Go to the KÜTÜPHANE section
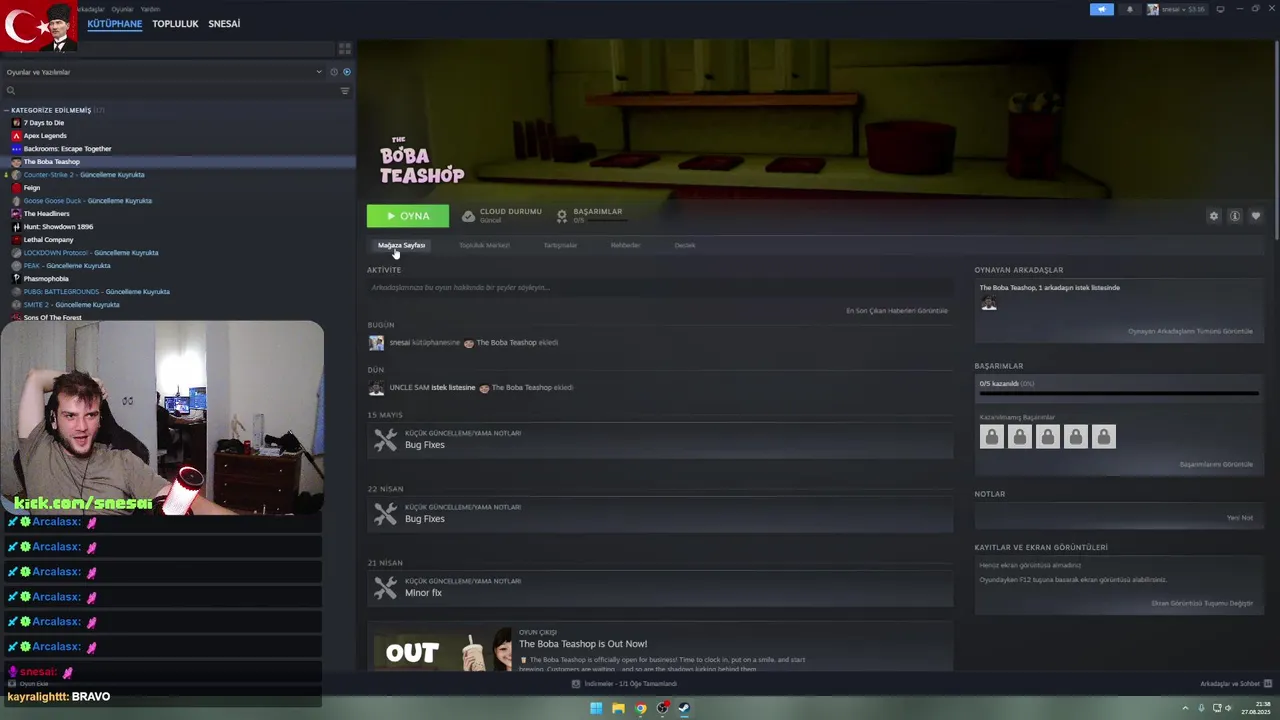 (114, 24)
